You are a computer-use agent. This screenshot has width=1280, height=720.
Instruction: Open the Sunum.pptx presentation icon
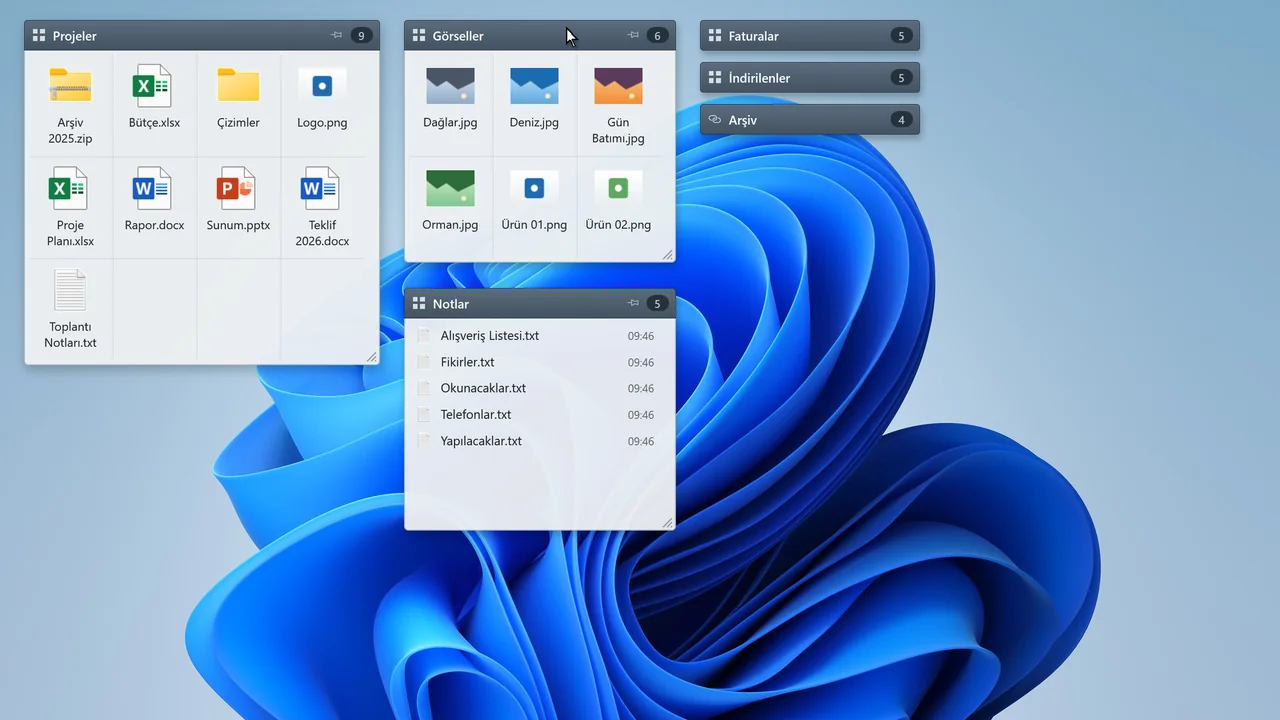[238, 188]
